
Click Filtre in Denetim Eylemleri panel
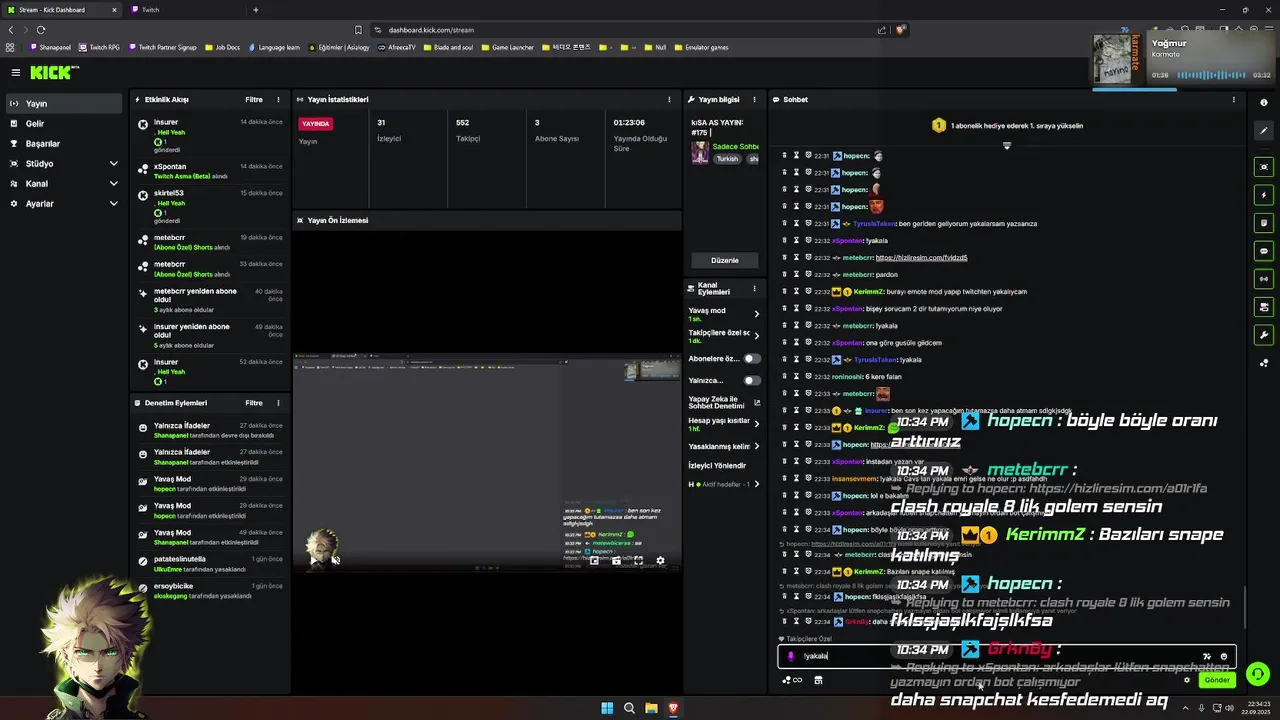click(x=254, y=403)
